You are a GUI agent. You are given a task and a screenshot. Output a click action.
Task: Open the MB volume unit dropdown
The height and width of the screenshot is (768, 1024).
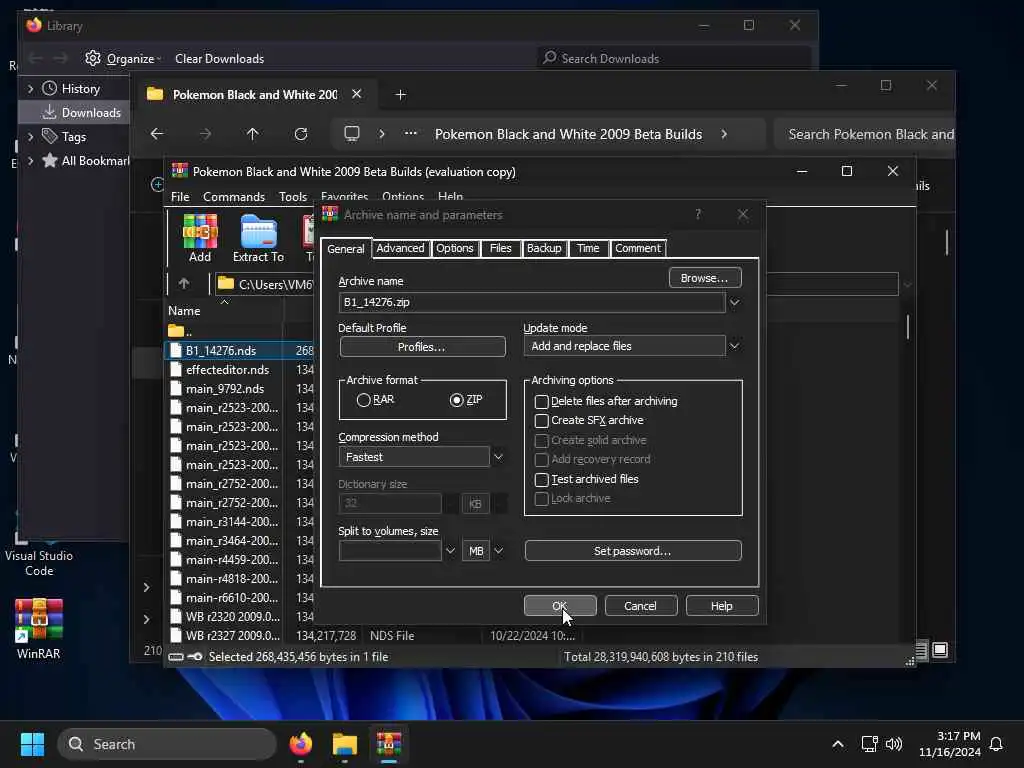(x=498, y=551)
